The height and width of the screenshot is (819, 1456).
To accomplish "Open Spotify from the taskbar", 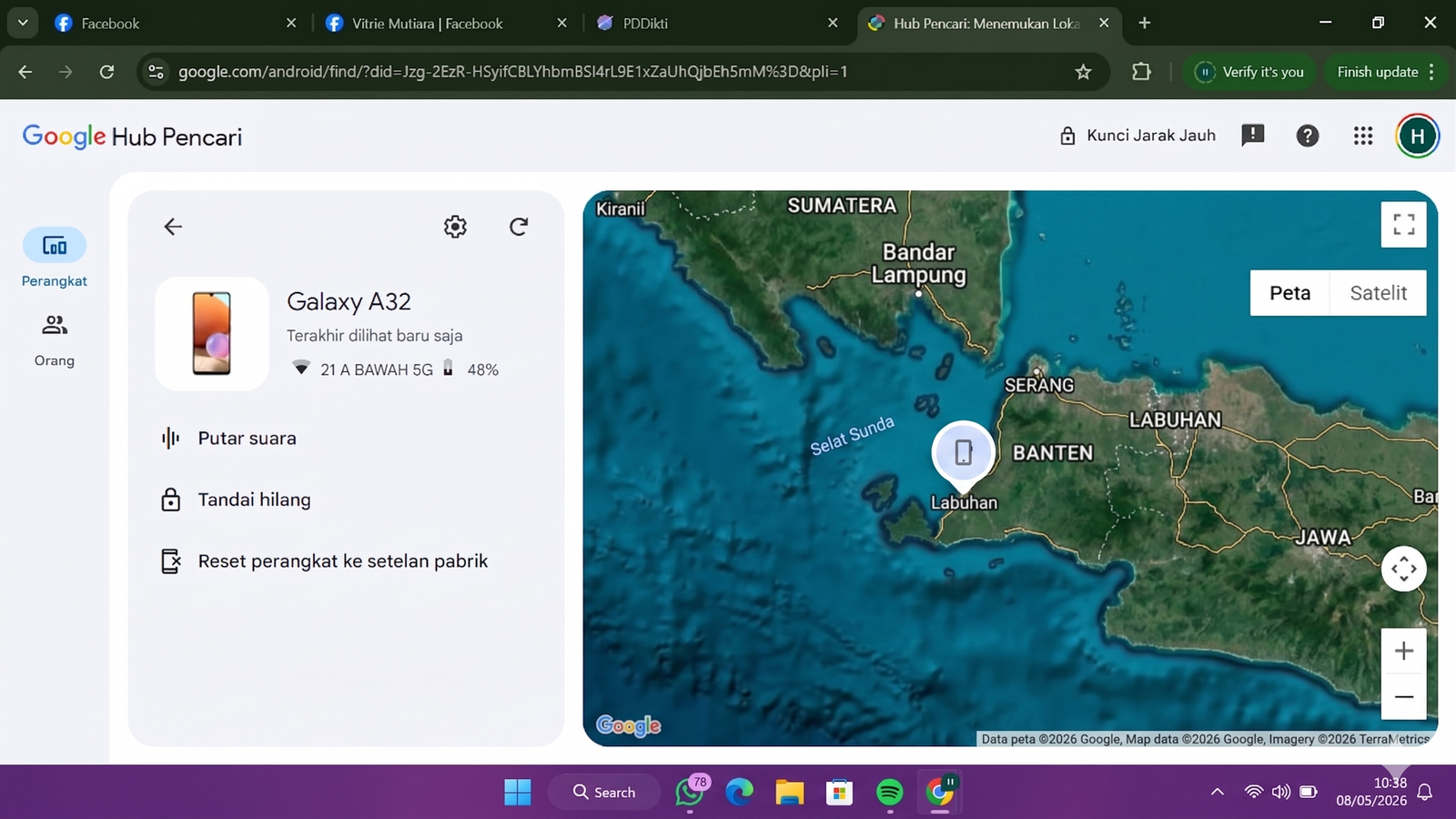I will pos(889,793).
